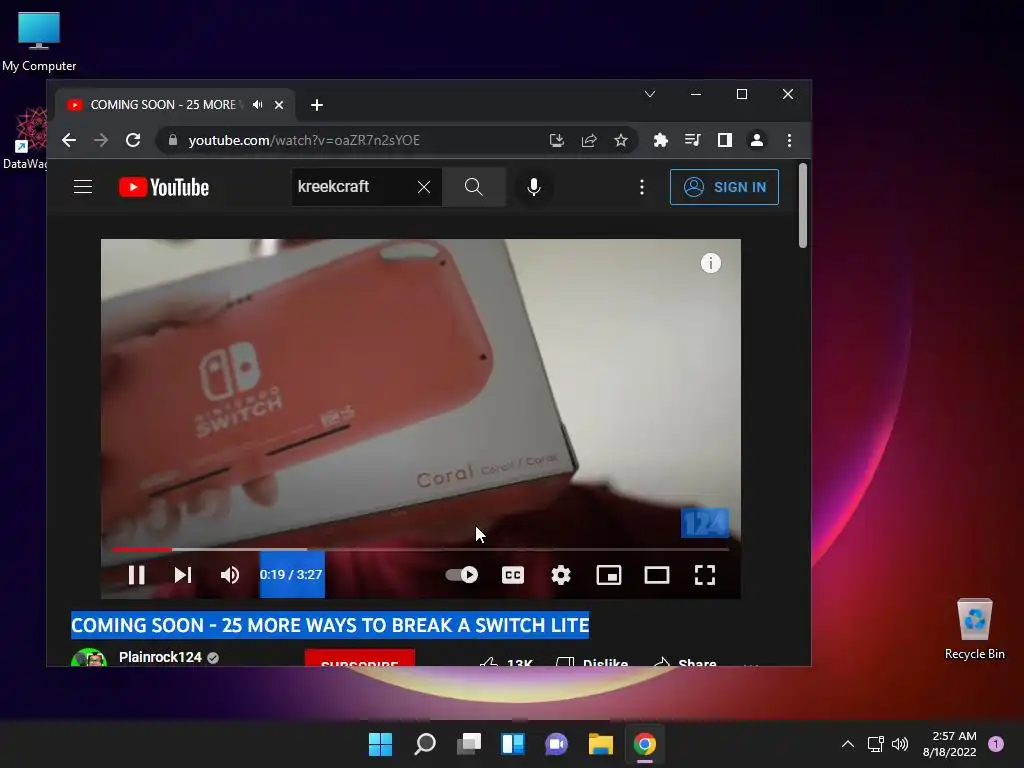The image size is (1024, 768).
Task: Mute the video player volume
Action: pos(230,575)
